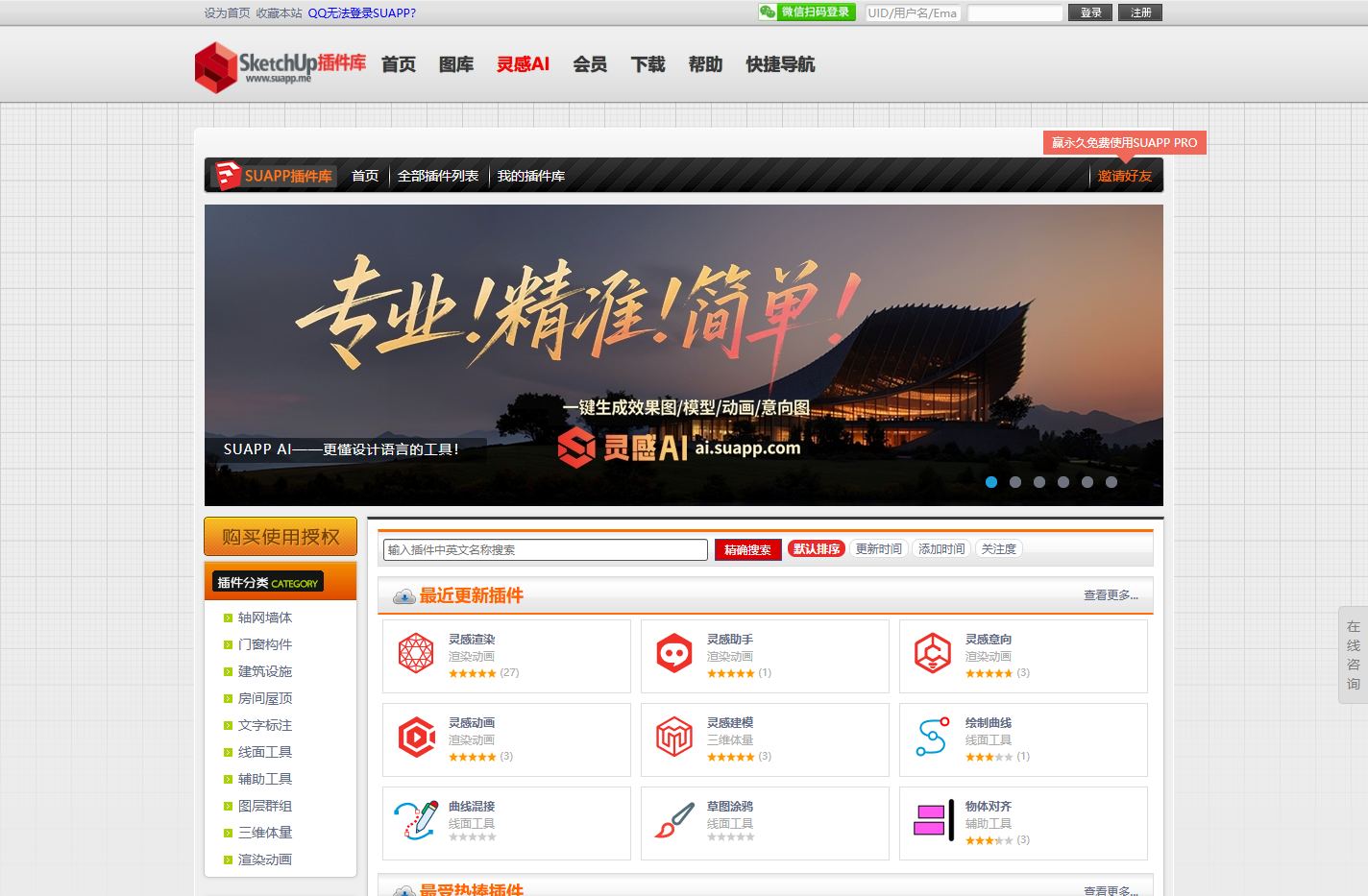Image resolution: width=1368 pixels, height=896 pixels.
Task: Click the 轴网墙体 category bullet icon
Action: (x=228, y=618)
